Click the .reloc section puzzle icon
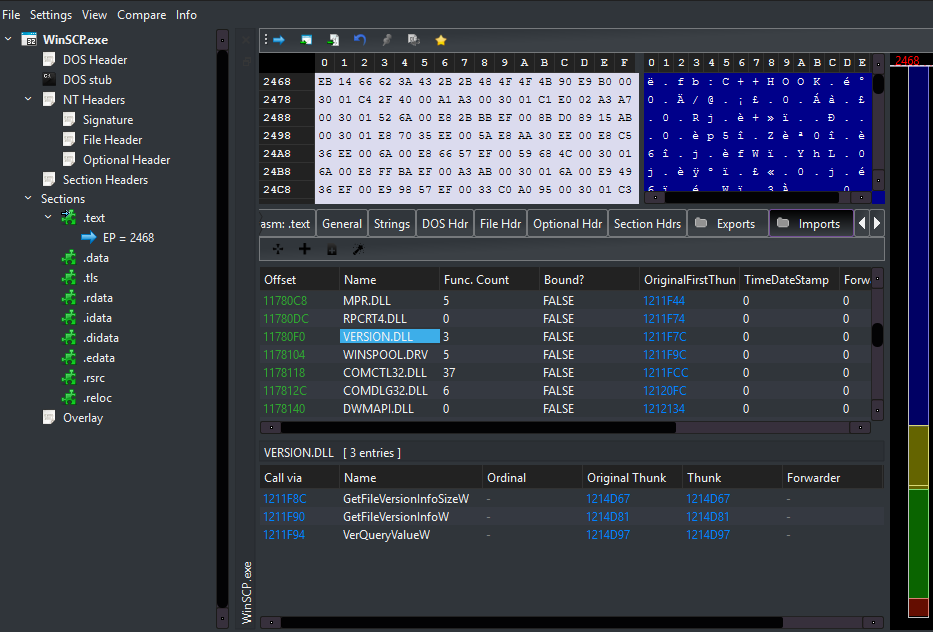 (69, 398)
